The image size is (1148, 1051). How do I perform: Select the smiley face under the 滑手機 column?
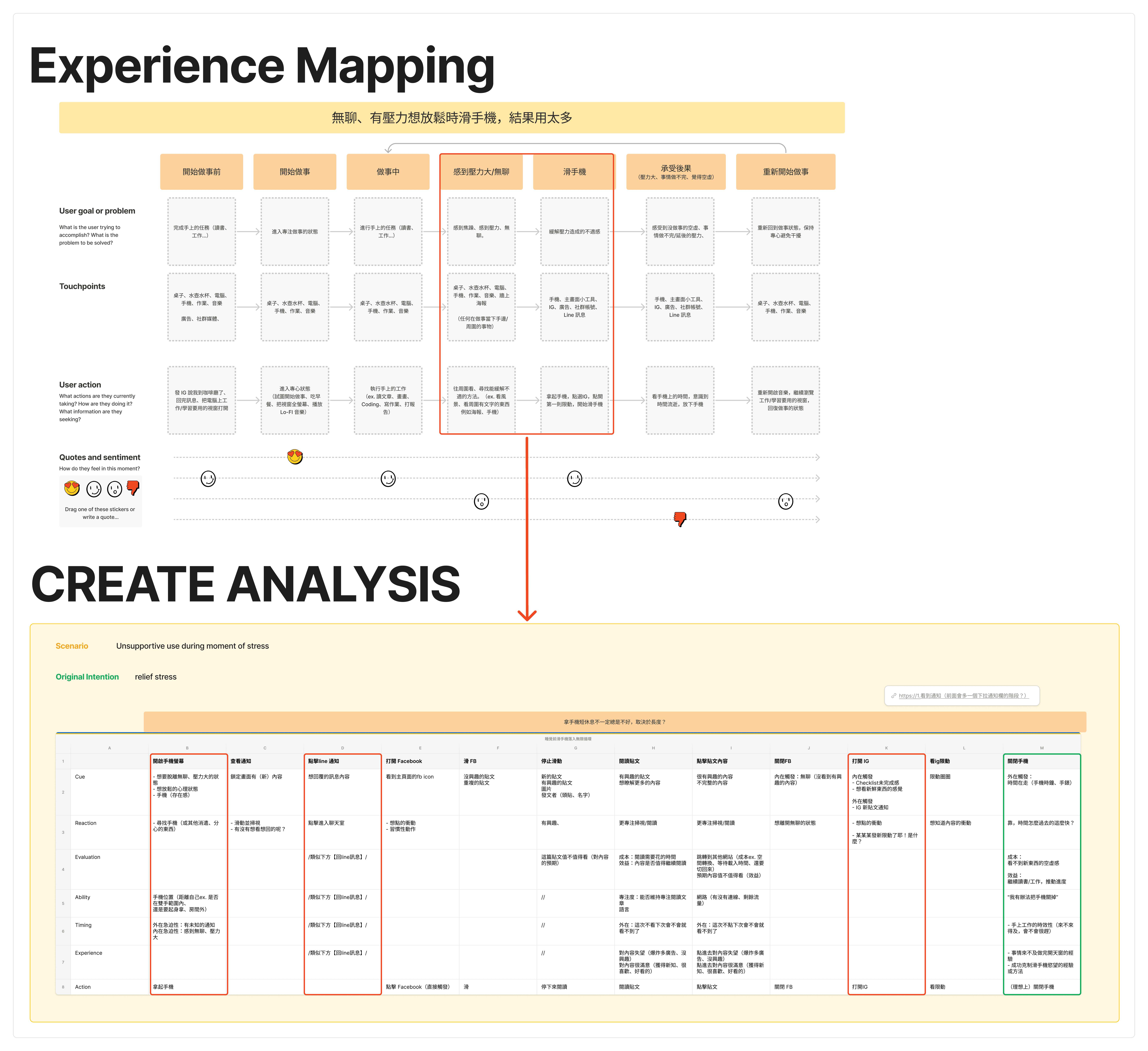pos(575,479)
